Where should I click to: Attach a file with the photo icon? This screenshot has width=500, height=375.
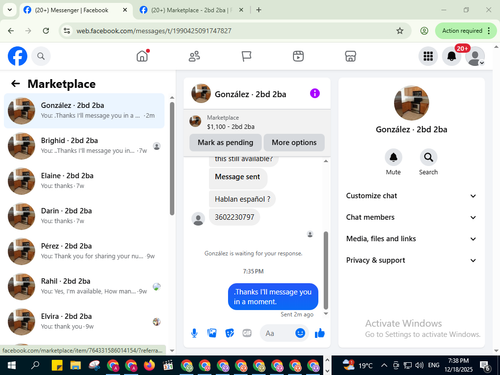[212, 333]
